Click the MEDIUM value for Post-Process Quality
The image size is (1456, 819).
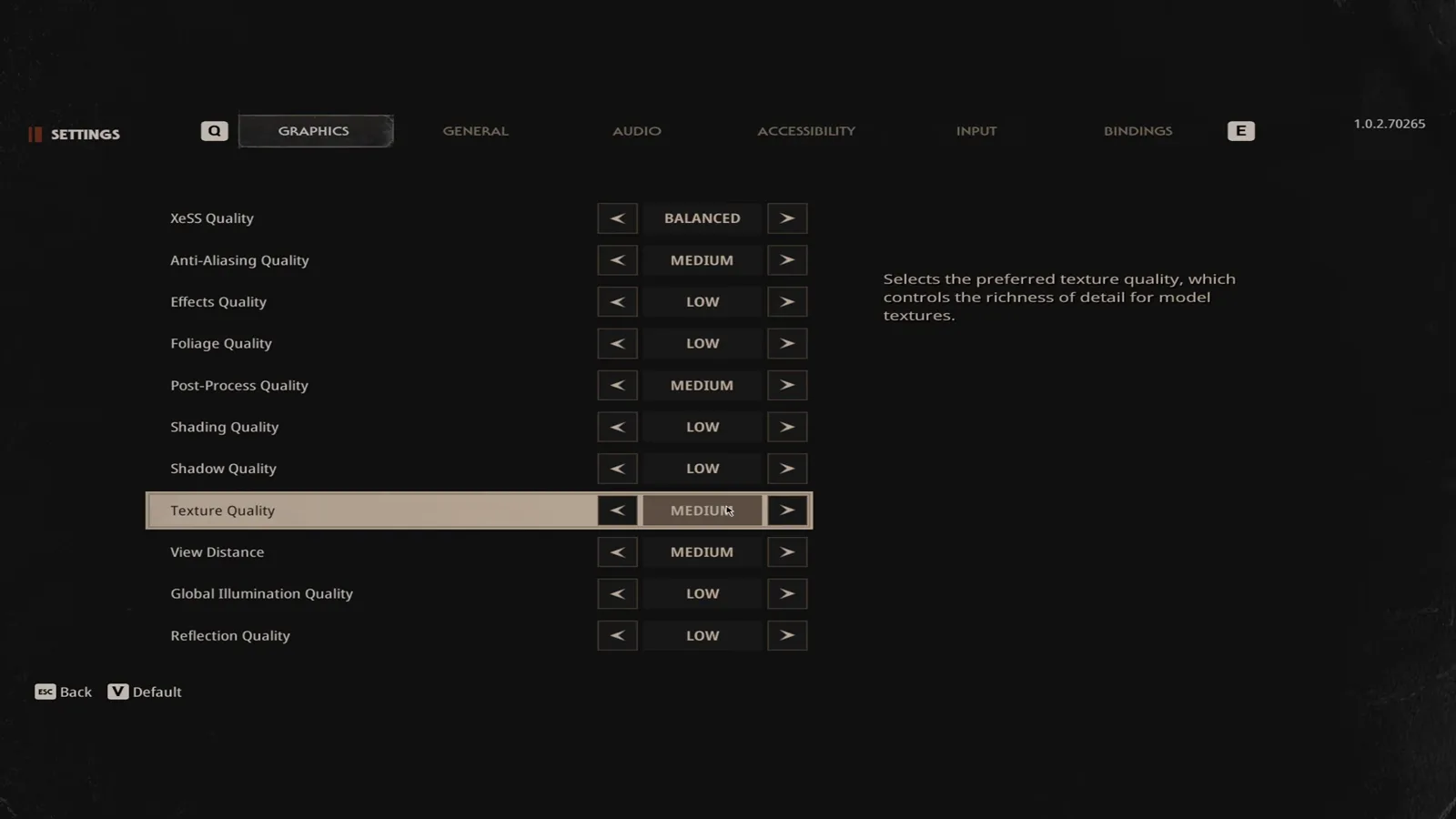(x=703, y=386)
